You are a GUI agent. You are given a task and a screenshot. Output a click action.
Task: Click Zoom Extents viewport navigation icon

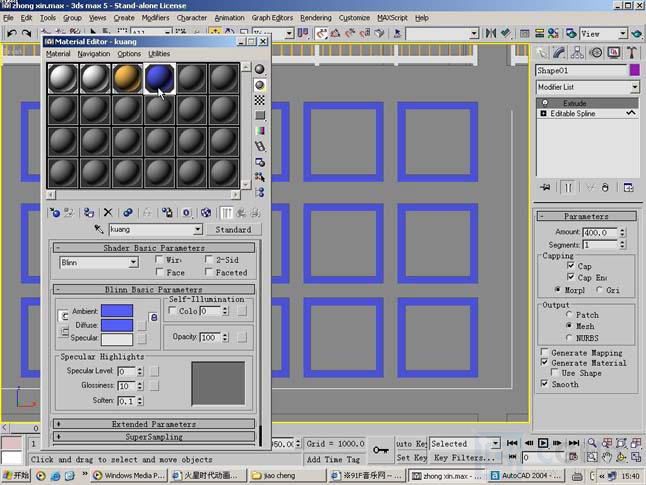pos(621,443)
